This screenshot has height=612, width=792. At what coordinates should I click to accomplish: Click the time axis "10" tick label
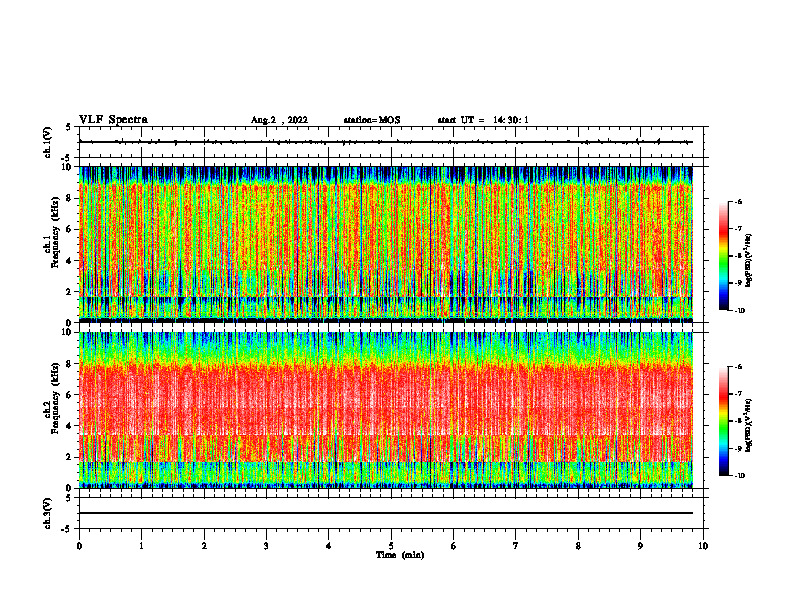click(703, 546)
